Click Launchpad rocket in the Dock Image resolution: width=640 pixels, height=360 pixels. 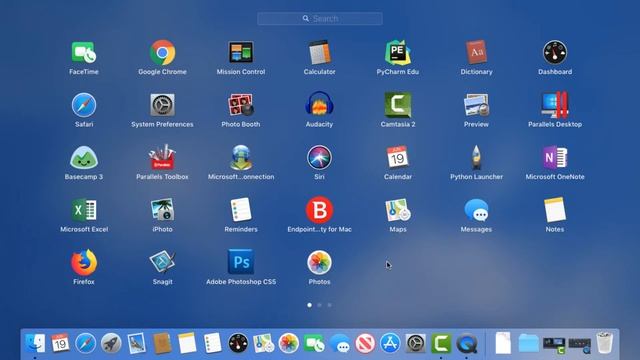(111, 343)
